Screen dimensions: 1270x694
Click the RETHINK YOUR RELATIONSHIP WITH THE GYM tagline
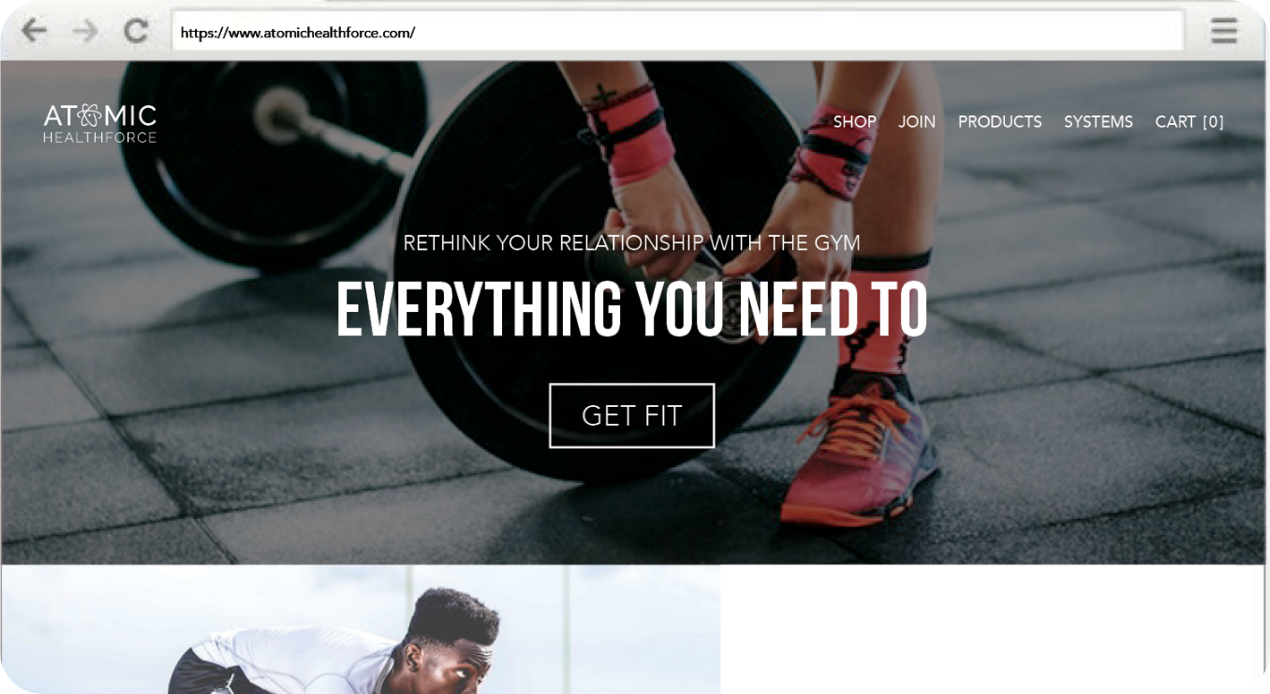632,243
